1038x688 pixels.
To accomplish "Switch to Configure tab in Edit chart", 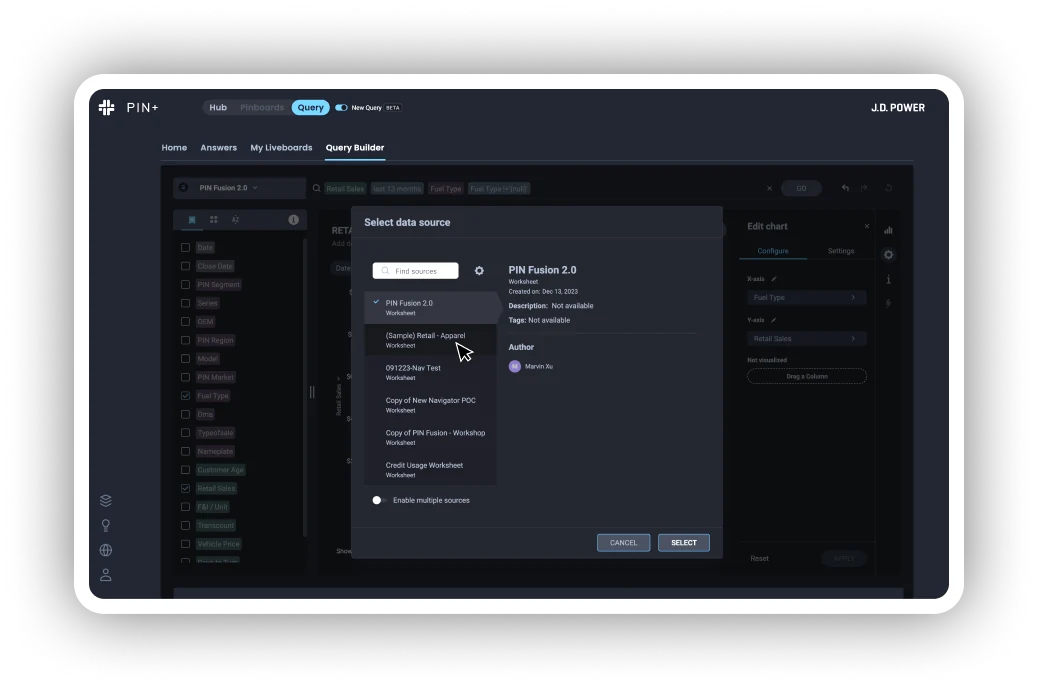I will 773,251.
